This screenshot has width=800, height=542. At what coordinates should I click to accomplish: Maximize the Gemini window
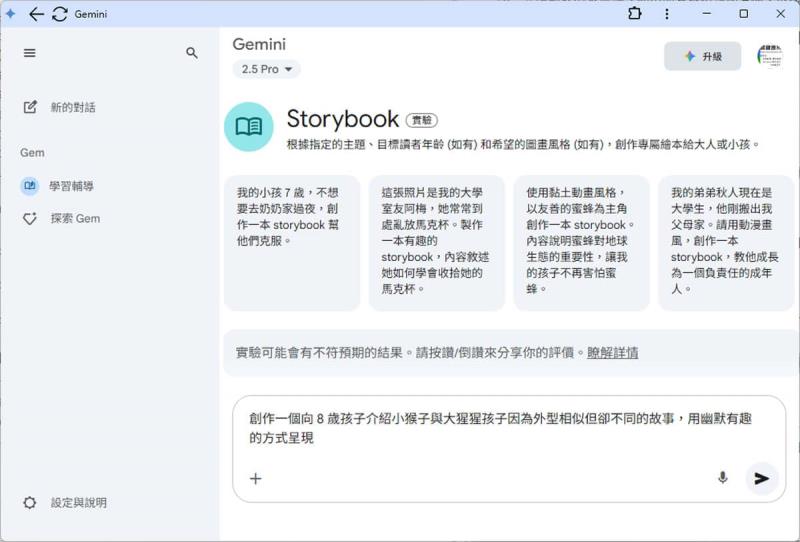744,14
